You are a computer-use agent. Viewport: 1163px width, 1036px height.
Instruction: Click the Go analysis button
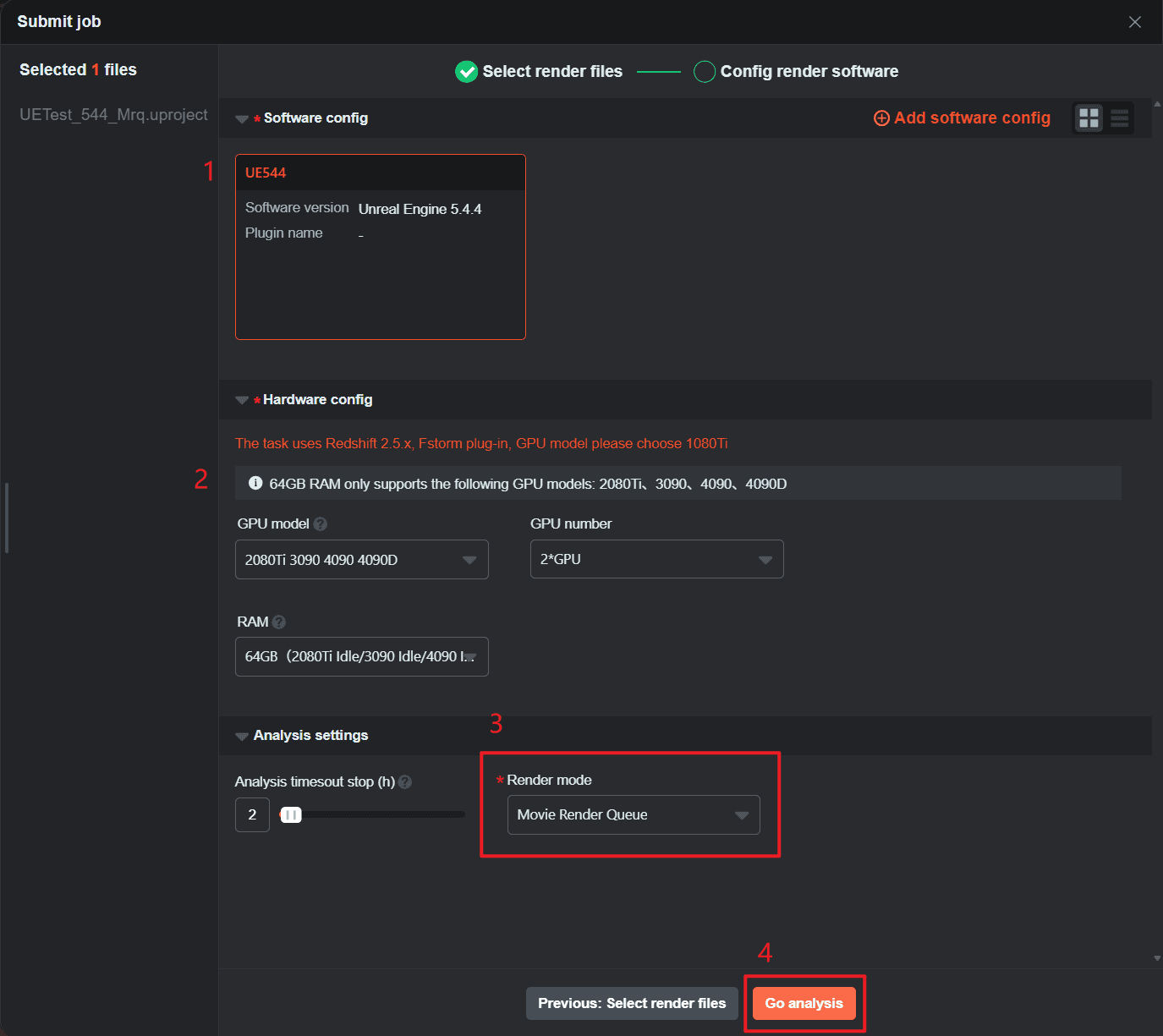coord(804,1004)
